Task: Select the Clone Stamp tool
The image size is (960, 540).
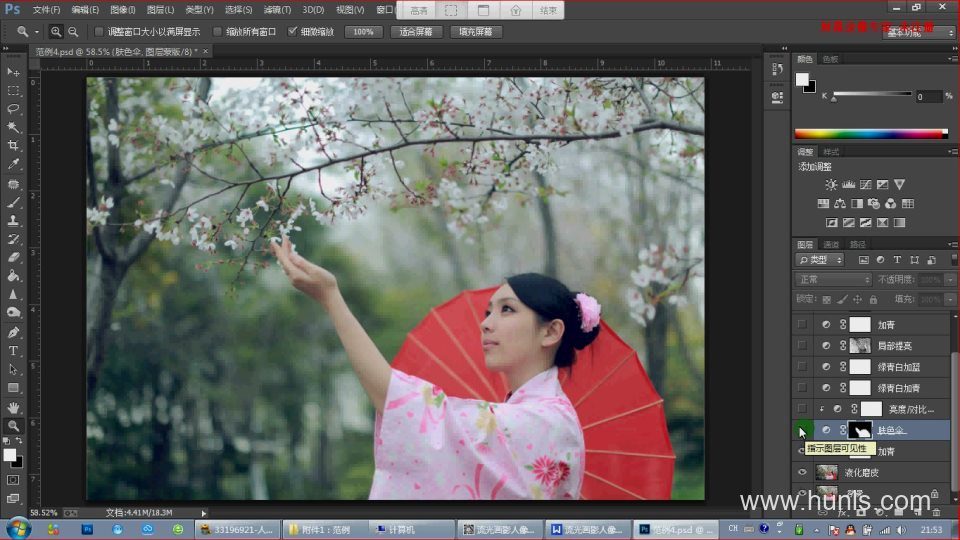Action: [13, 220]
